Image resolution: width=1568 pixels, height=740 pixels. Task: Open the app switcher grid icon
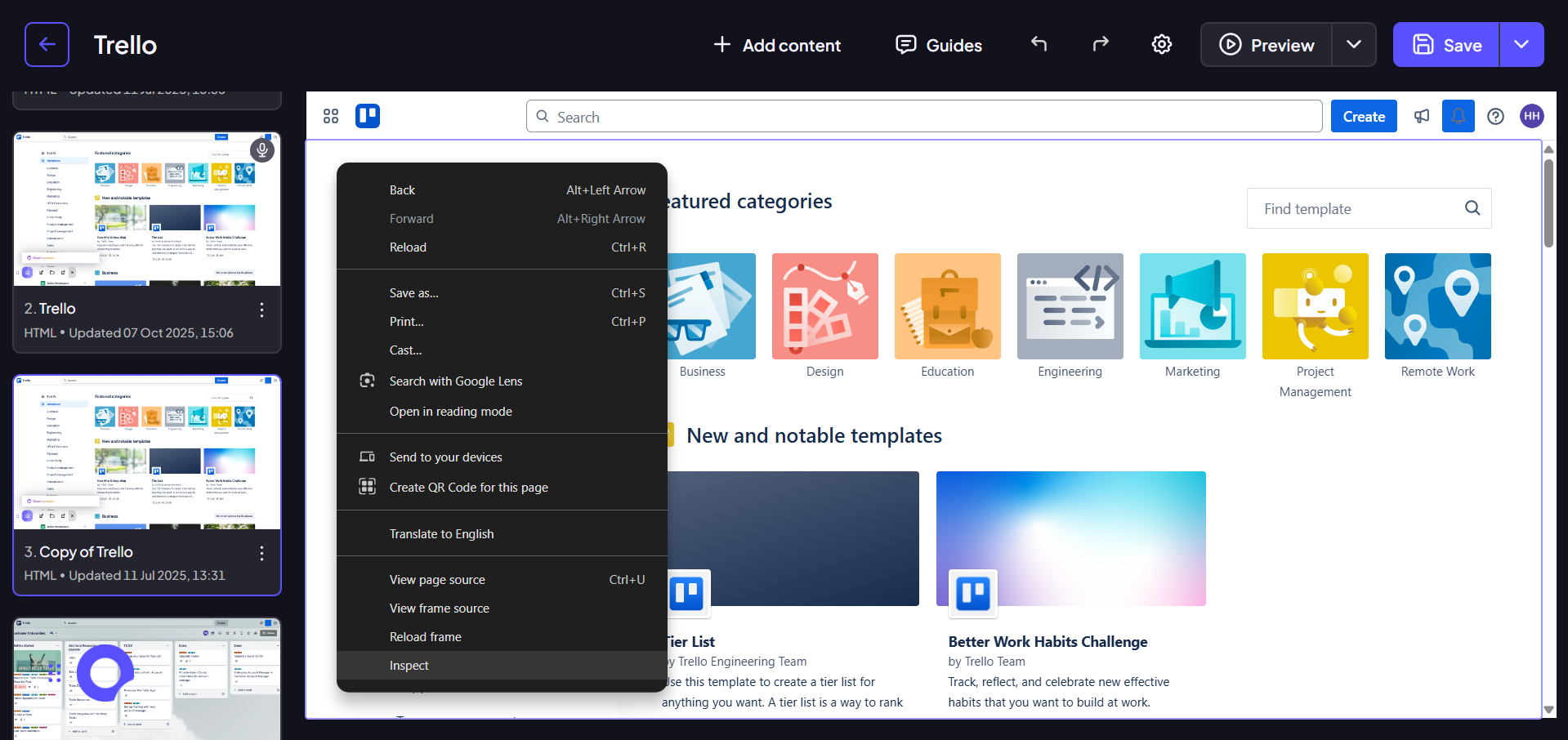(x=331, y=116)
